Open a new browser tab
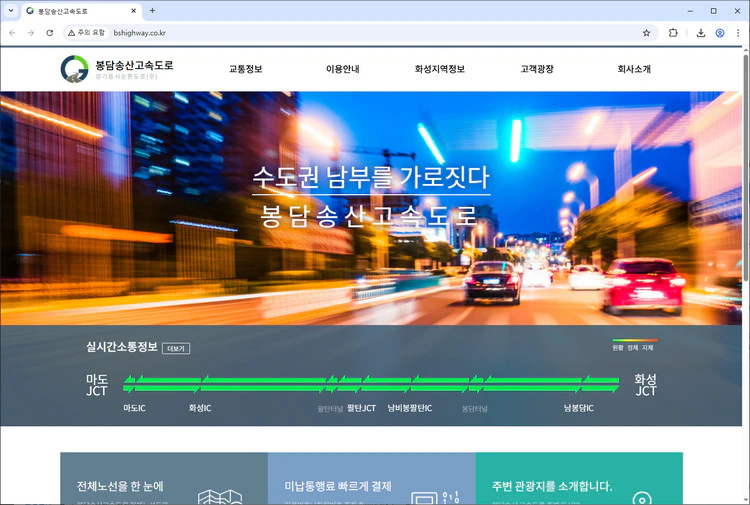This screenshot has height=505, width=750. (152, 11)
